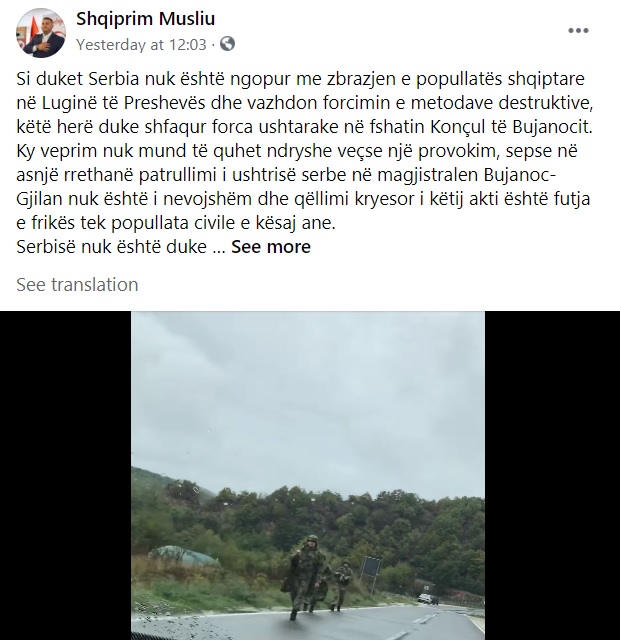Open the "Yesterday at 12:03" timestamp link
The width and height of the screenshot is (620, 640).
pos(141,44)
